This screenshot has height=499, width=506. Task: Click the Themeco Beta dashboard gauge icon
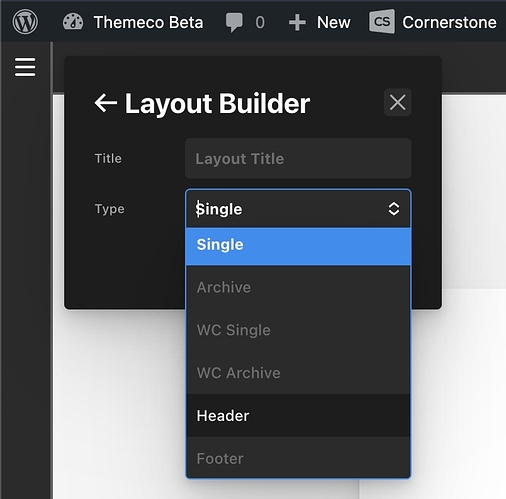(x=73, y=22)
